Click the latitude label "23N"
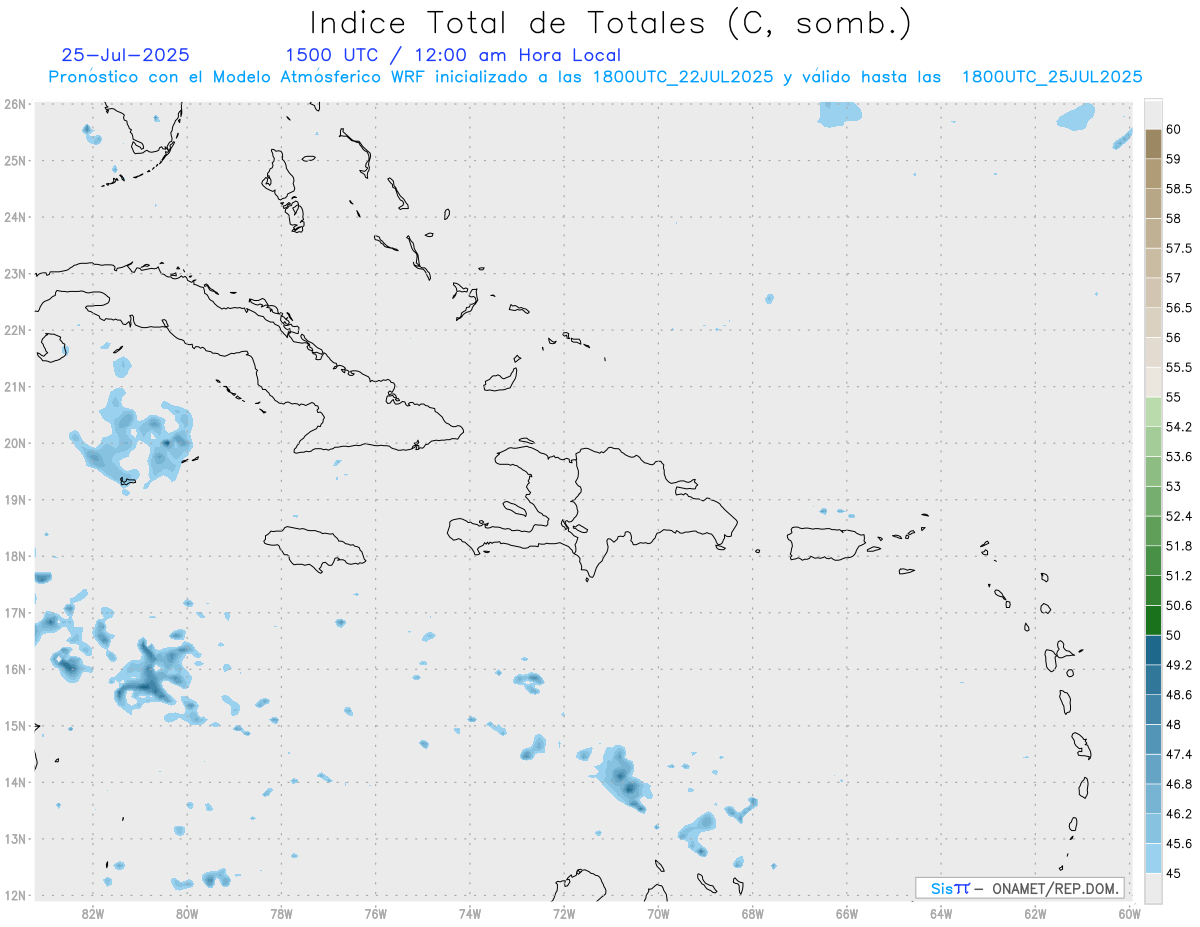The width and height of the screenshot is (1200, 927). pos(14,274)
